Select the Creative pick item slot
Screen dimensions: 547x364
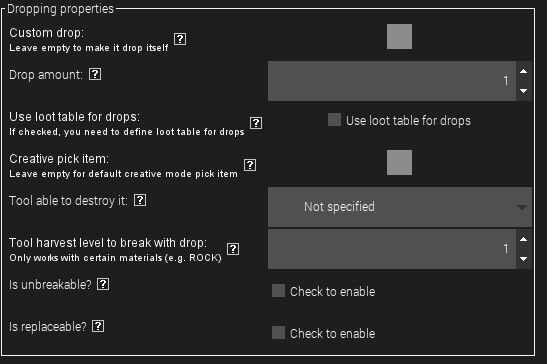pos(399,163)
